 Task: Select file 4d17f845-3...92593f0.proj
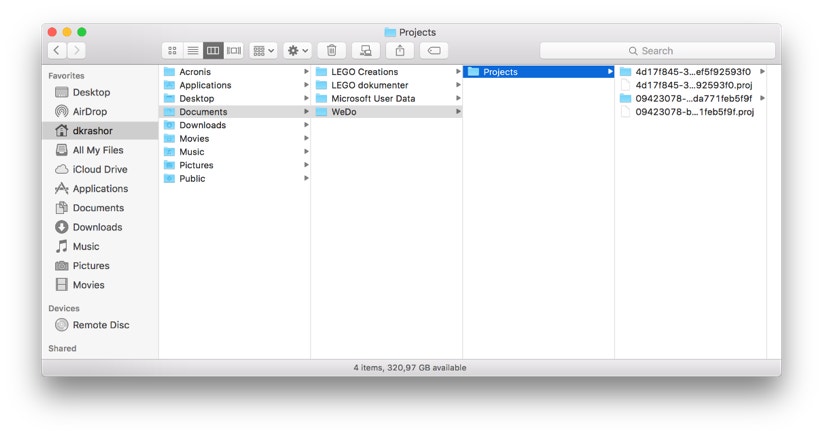[692, 85]
